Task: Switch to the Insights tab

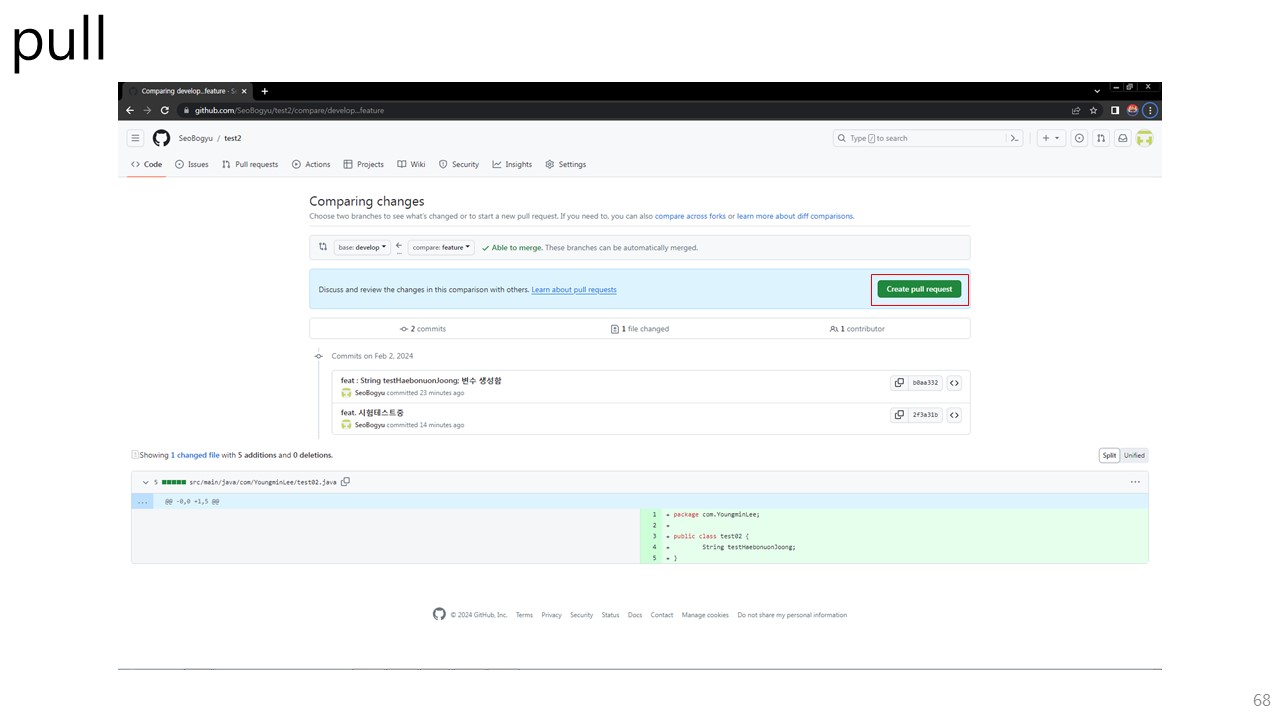Action: (512, 164)
